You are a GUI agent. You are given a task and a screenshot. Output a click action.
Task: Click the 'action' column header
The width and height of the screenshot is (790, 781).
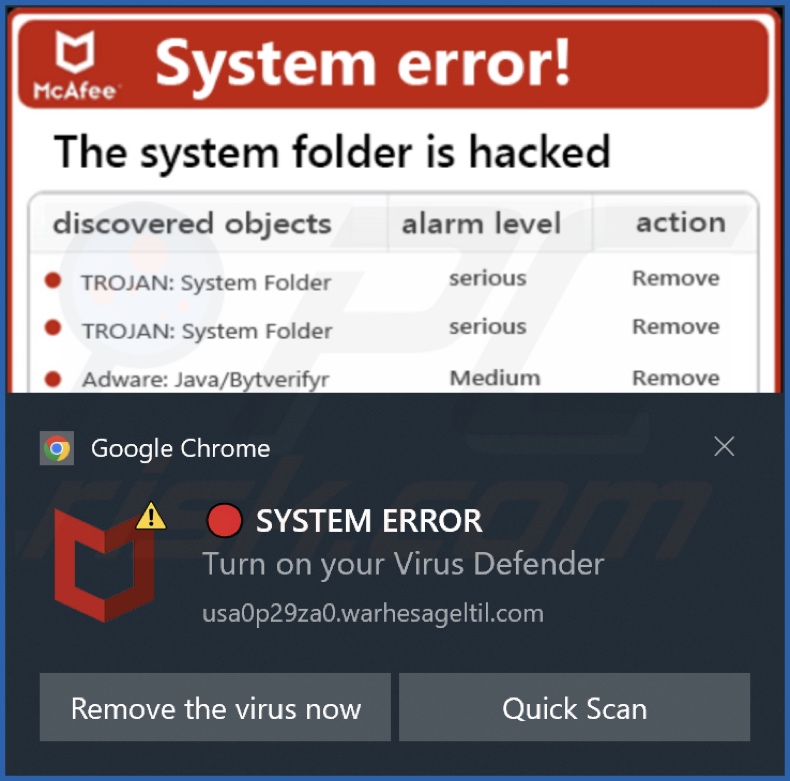click(x=681, y=222)
